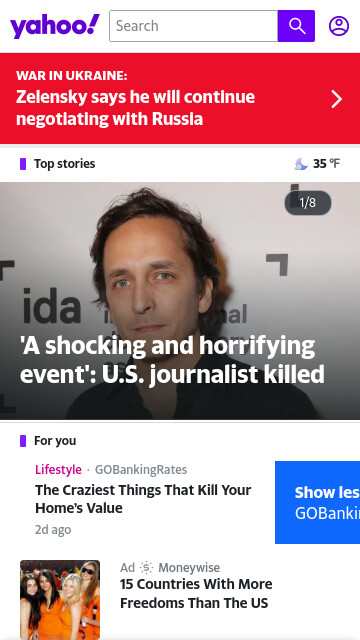Click the WAR IN UKRAINE label
The image size is (360, 640).
tap(72, 76)
